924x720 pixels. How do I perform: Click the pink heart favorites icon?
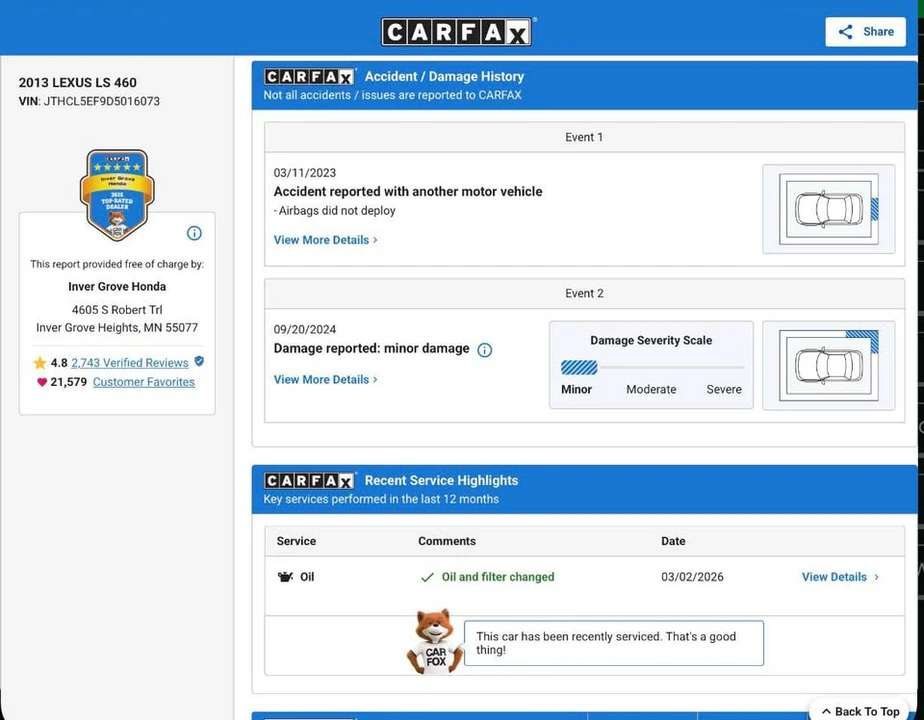[42, 382]
